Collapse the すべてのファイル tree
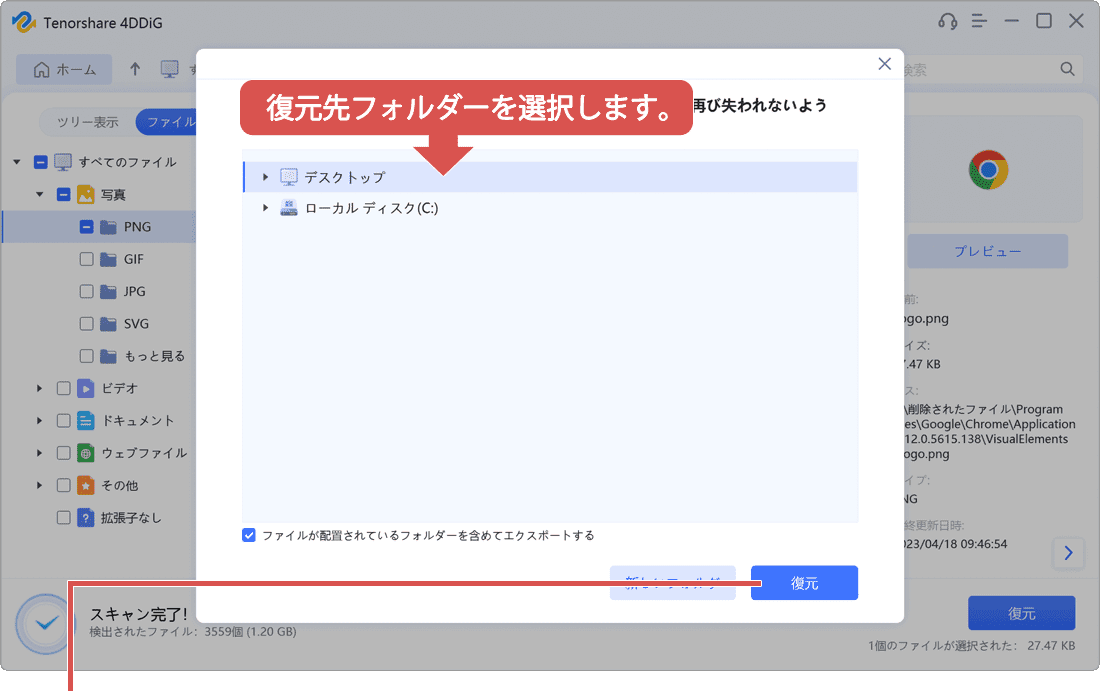The height and width of the screenshot is (691, 1100). click(17, 161)
